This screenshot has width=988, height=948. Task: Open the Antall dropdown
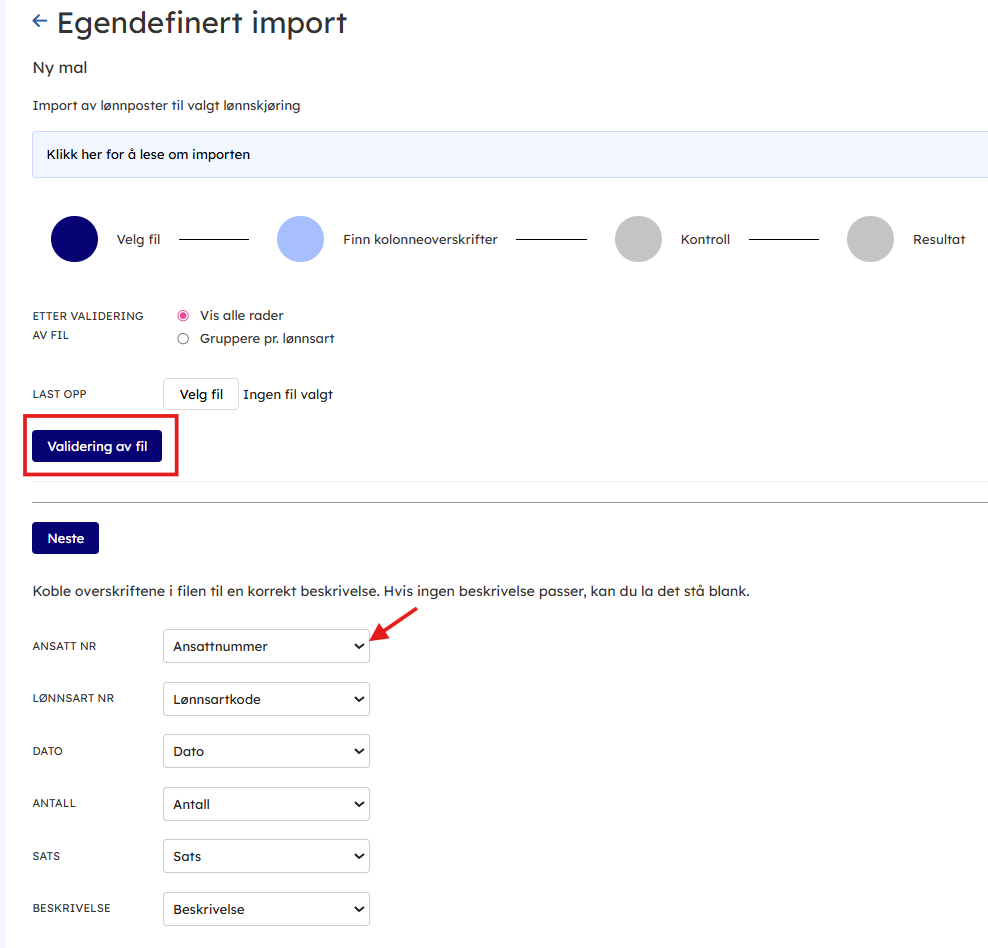point(266,804)
